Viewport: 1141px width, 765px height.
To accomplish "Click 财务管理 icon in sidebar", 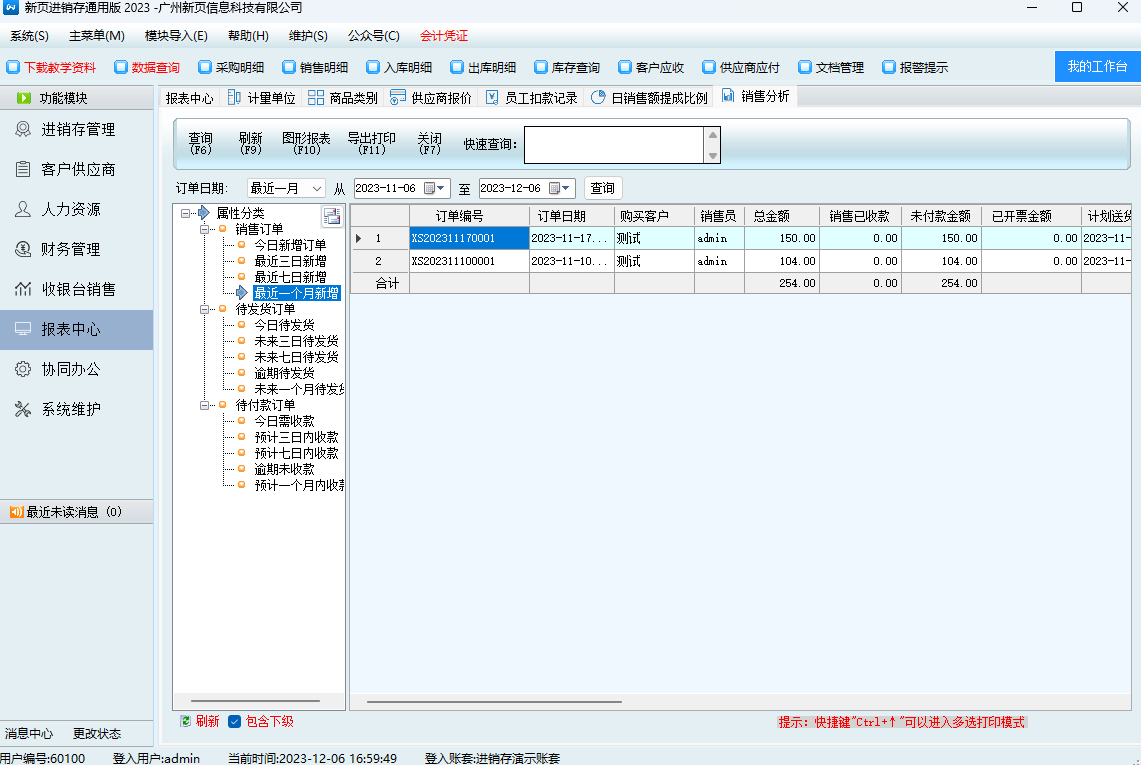I will point(23,250).
